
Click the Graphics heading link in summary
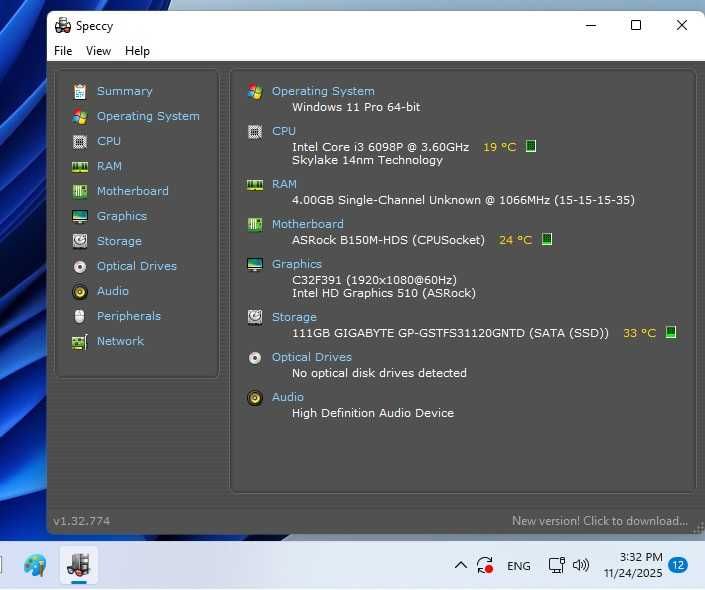(x=297, y=264)
